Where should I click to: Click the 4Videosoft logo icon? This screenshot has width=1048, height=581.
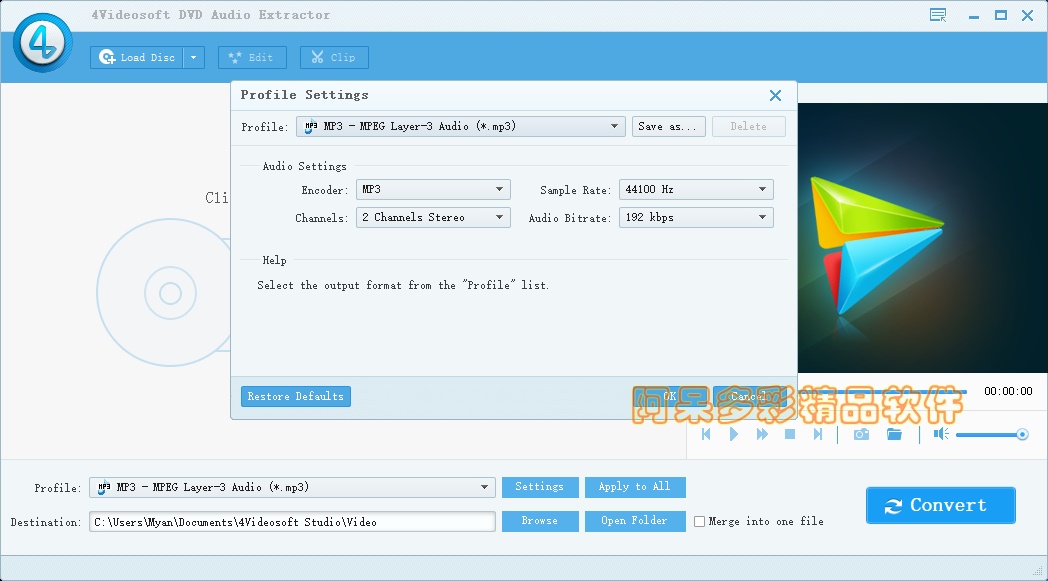(x=43, y=43)
